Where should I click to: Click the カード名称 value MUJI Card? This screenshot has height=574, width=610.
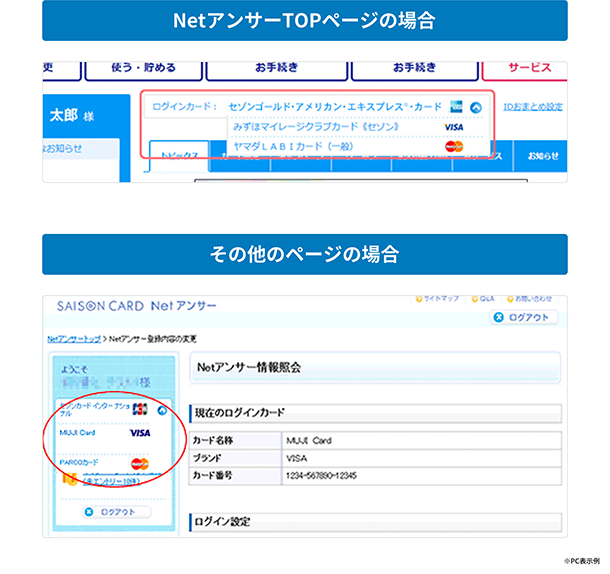[309, 441]
